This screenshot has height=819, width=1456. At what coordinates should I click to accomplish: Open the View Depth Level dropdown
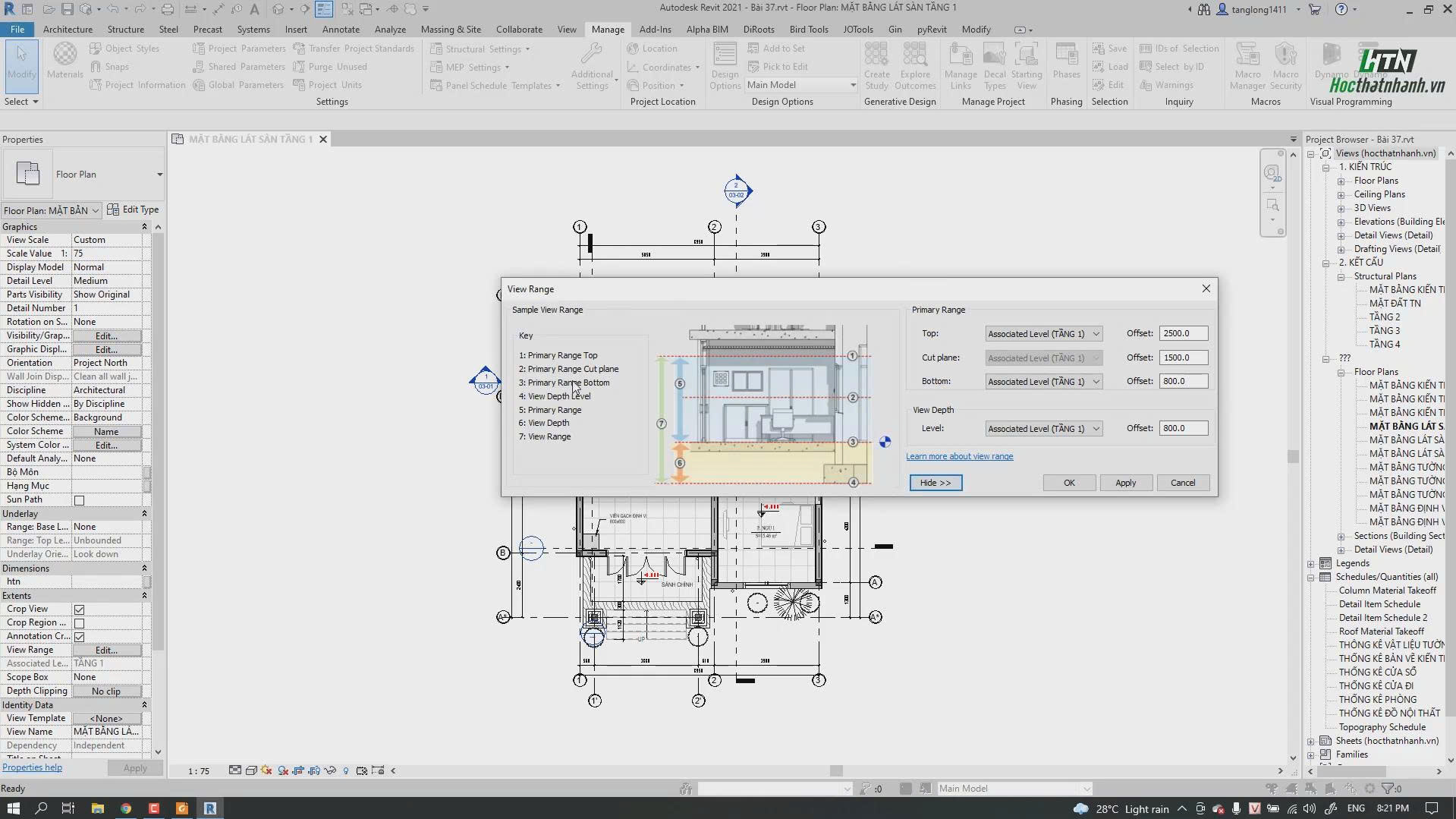point(1043,429)
